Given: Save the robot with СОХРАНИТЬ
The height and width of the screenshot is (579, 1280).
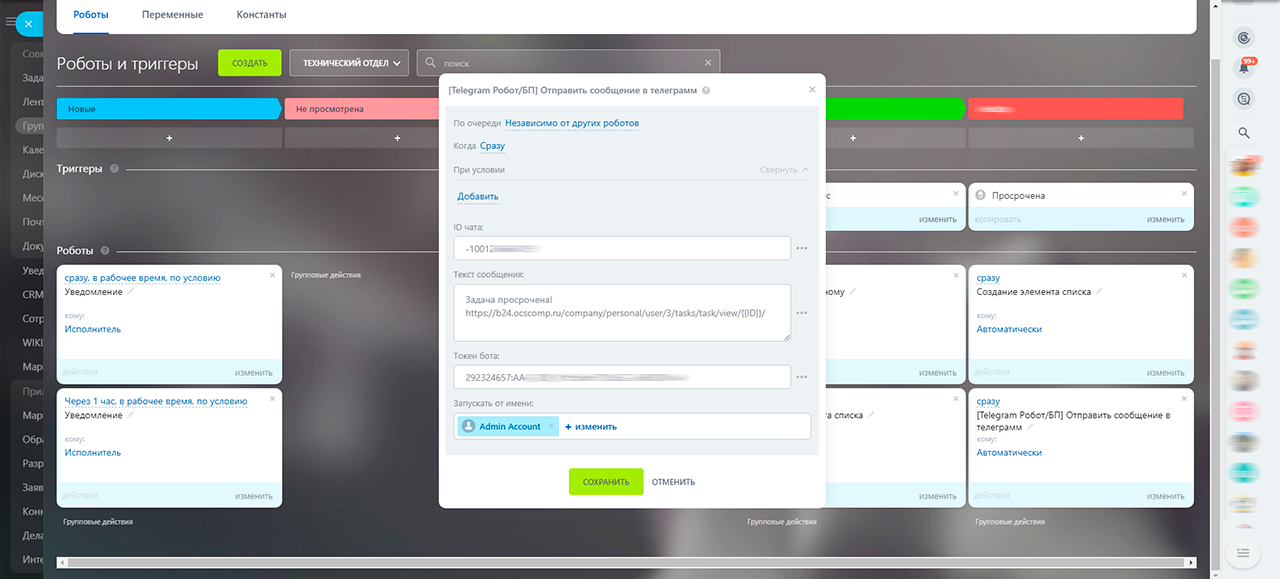Looking at the screenshot, I should [606, 482].
